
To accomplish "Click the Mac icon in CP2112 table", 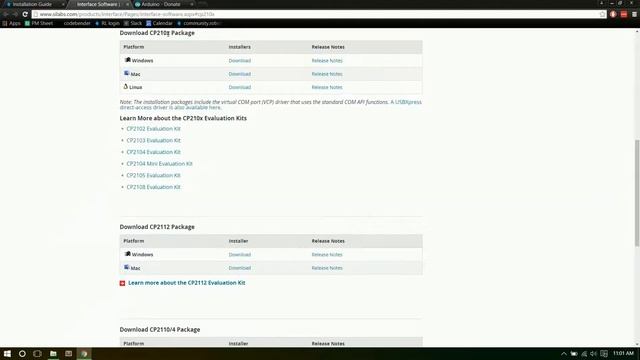I will [x=127, y=267].
